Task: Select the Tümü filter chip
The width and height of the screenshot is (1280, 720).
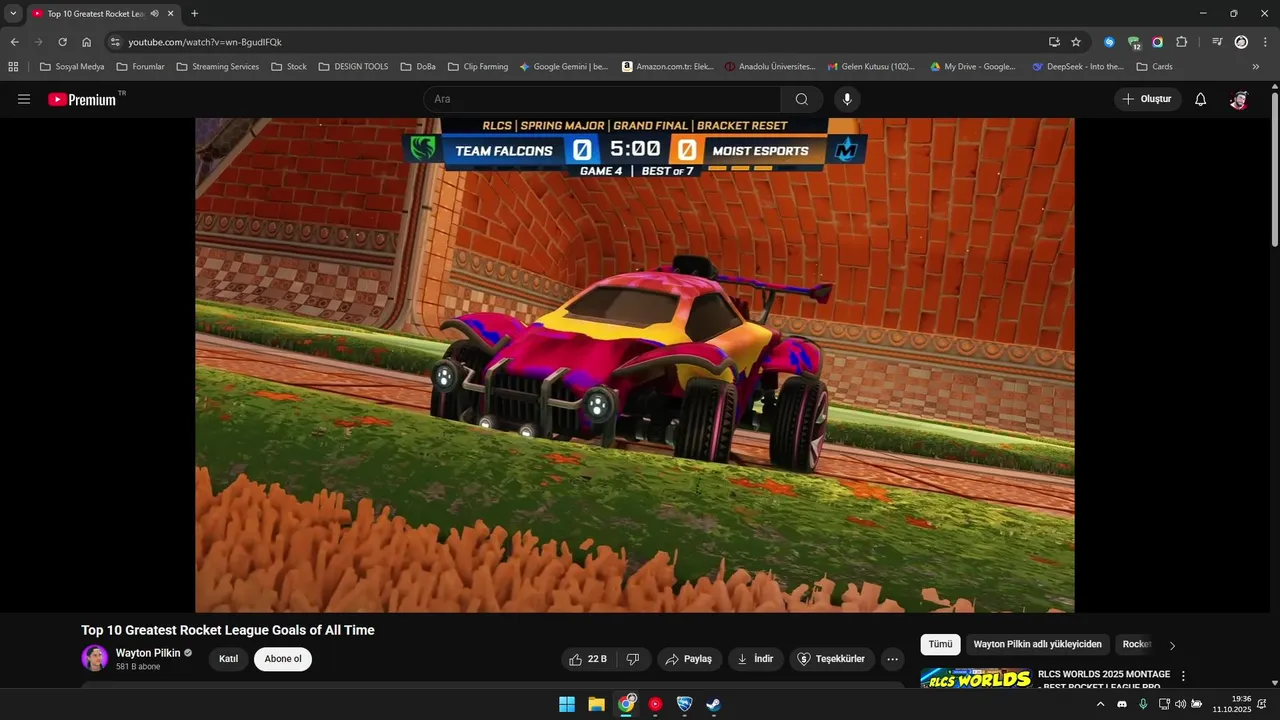Action: (940, 645)
